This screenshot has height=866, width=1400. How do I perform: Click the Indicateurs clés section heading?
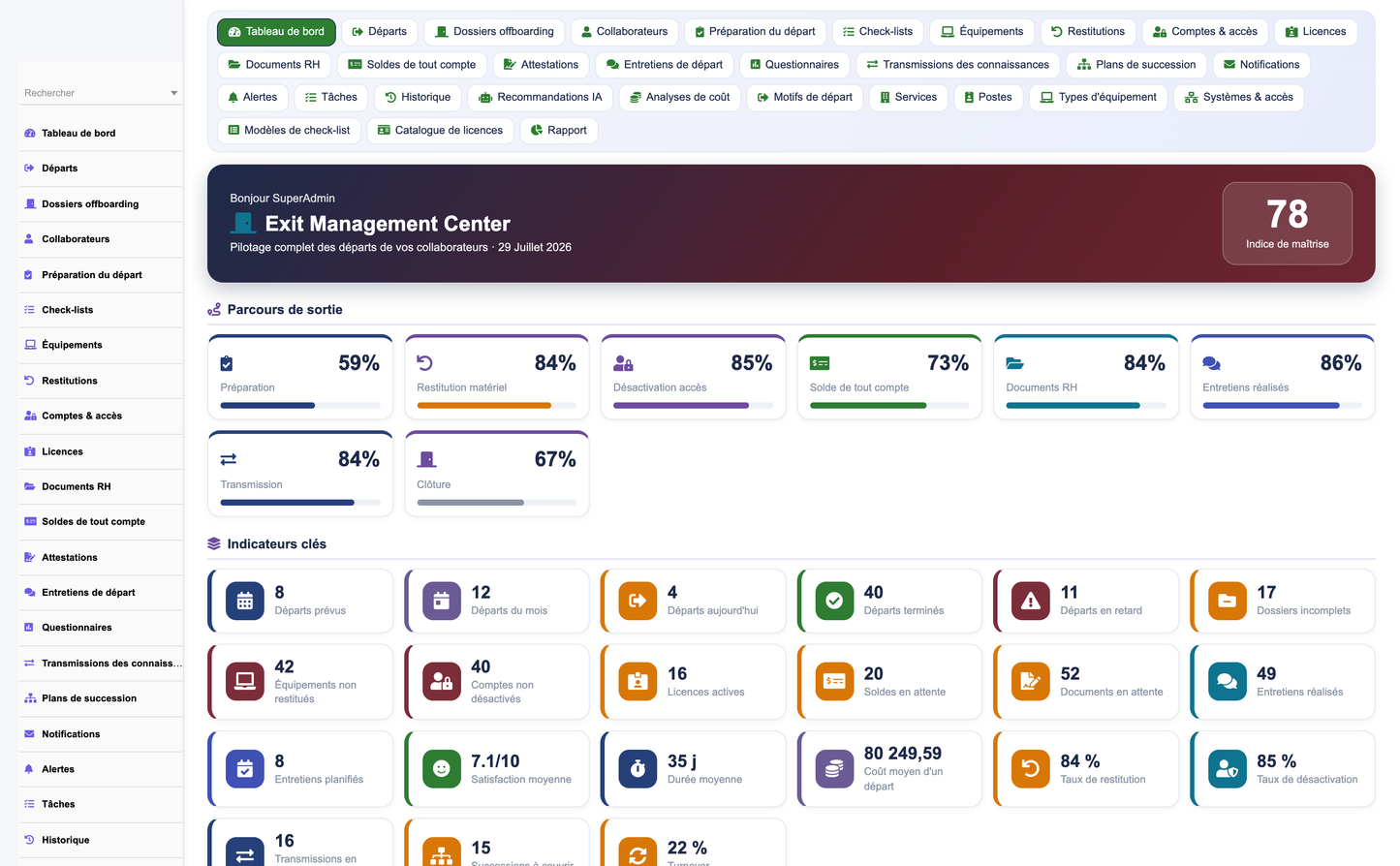click(x=276, y=544)
